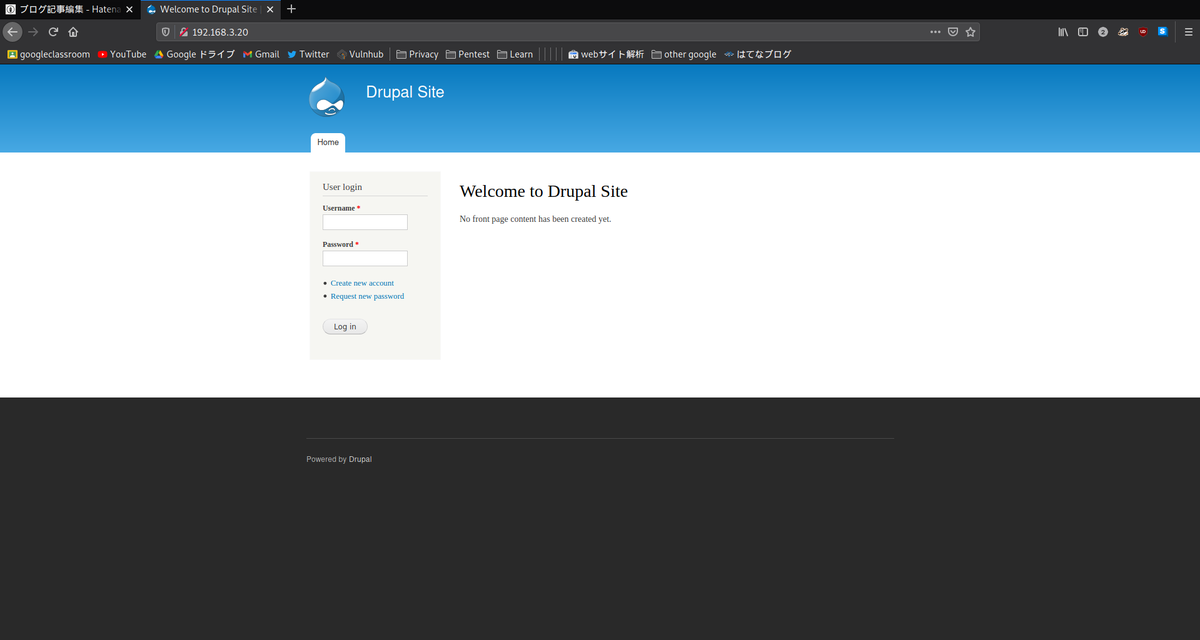Click the Drupal drop logo
The image size is (1200, 640).
tap(328, 97)
